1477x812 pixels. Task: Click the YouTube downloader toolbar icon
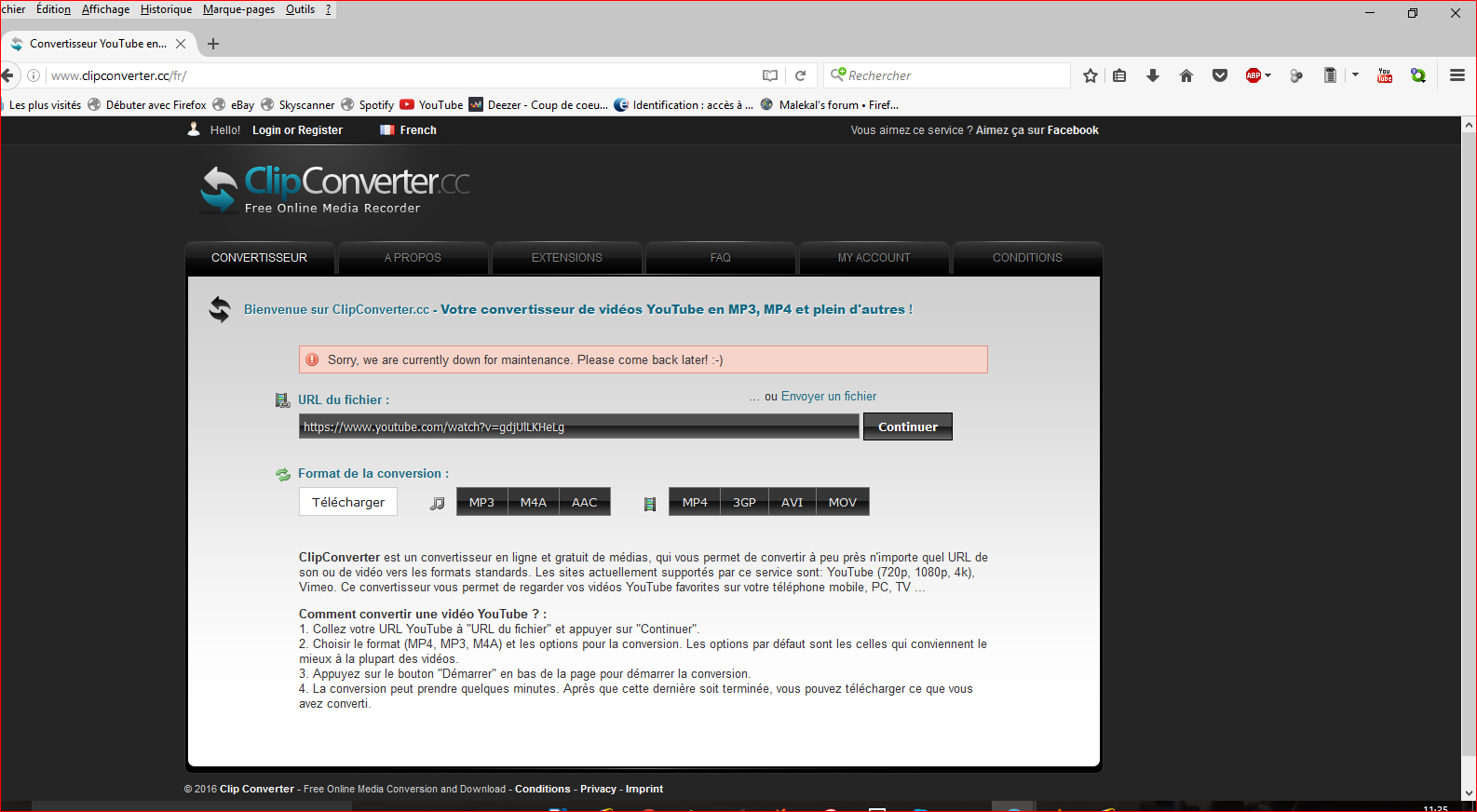coord(1385,75)
